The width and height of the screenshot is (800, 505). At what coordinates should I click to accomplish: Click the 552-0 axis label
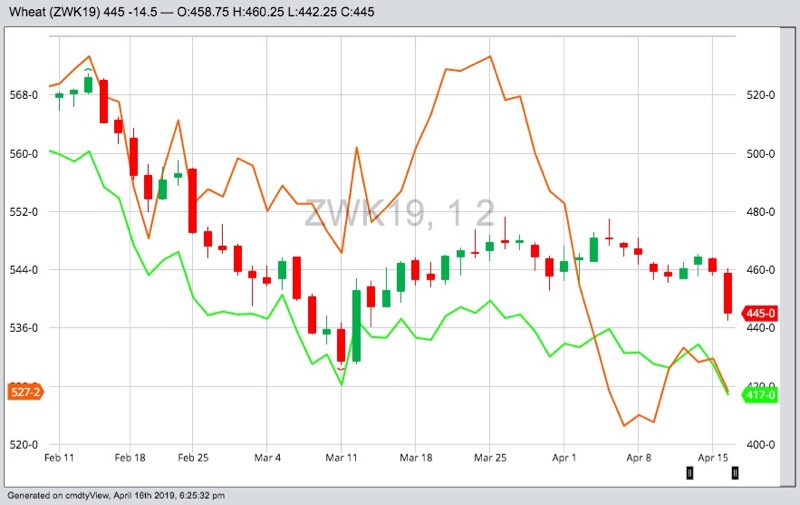click(x=23, y=212)
